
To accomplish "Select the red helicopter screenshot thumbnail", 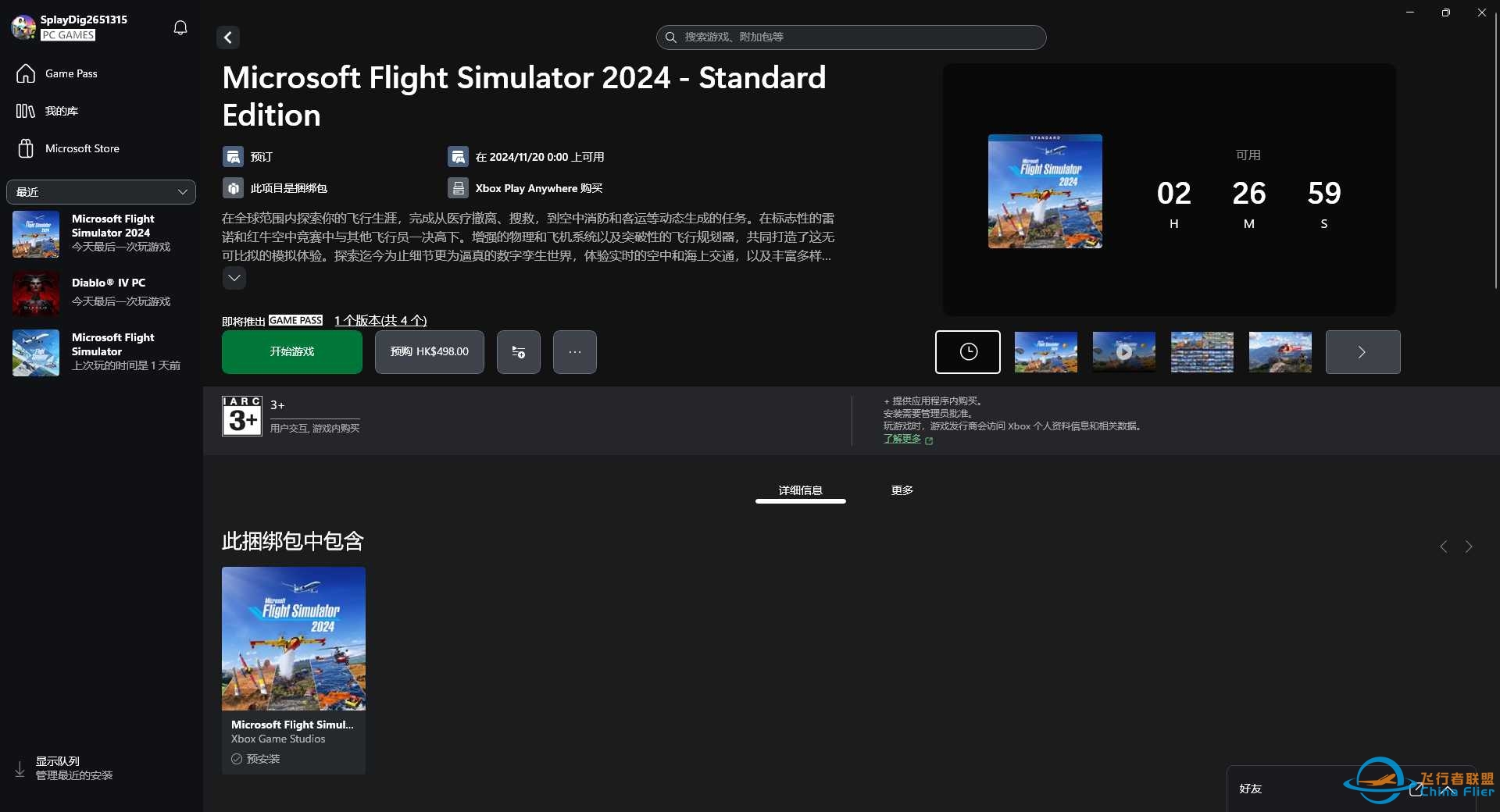I will tap(1280, 352).
